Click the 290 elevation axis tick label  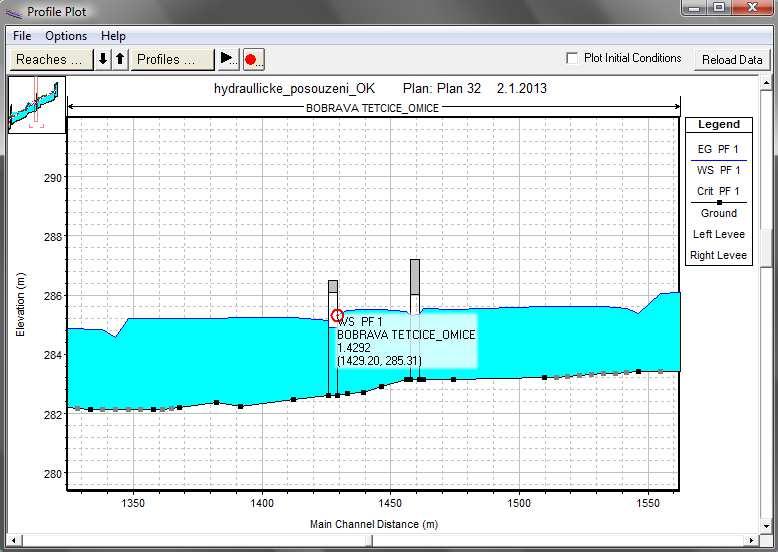[x=53, y=178]
